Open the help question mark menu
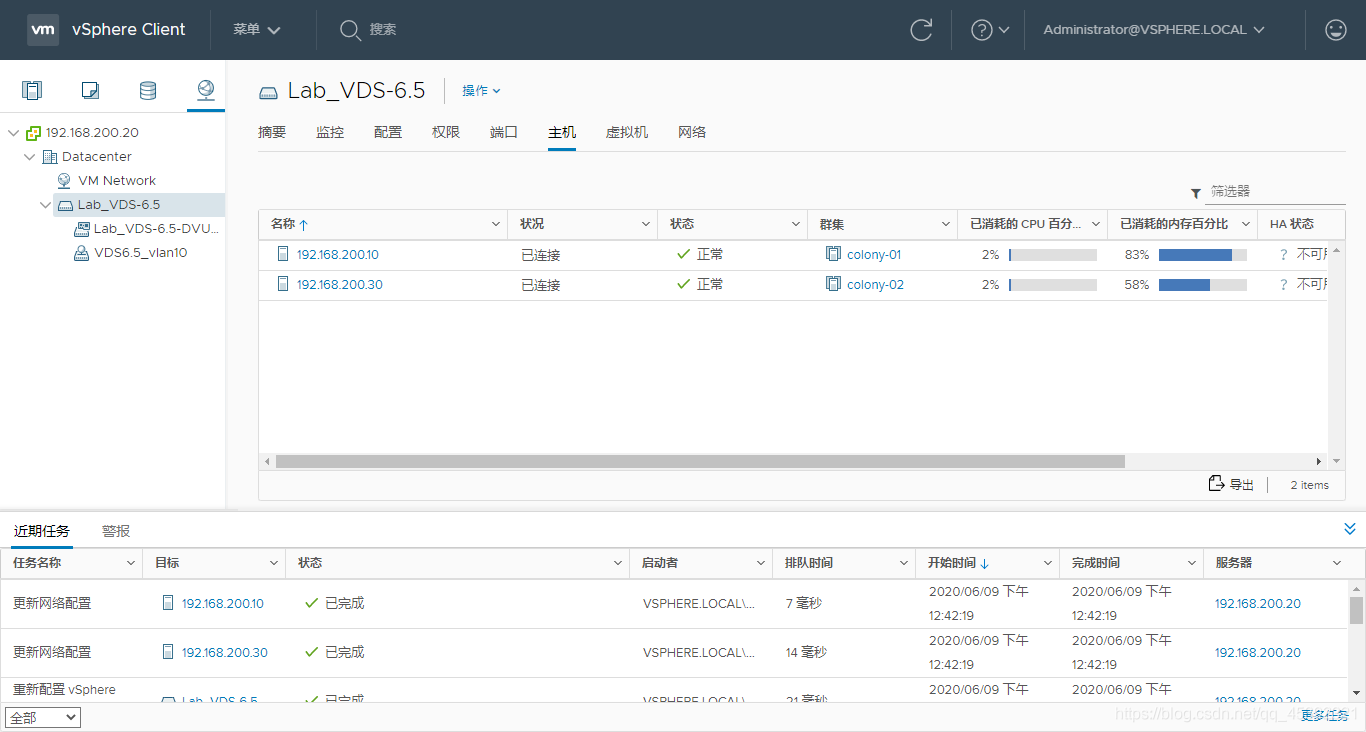The image size is (1366, 732). pyautogui.click(x=990, y=30)
